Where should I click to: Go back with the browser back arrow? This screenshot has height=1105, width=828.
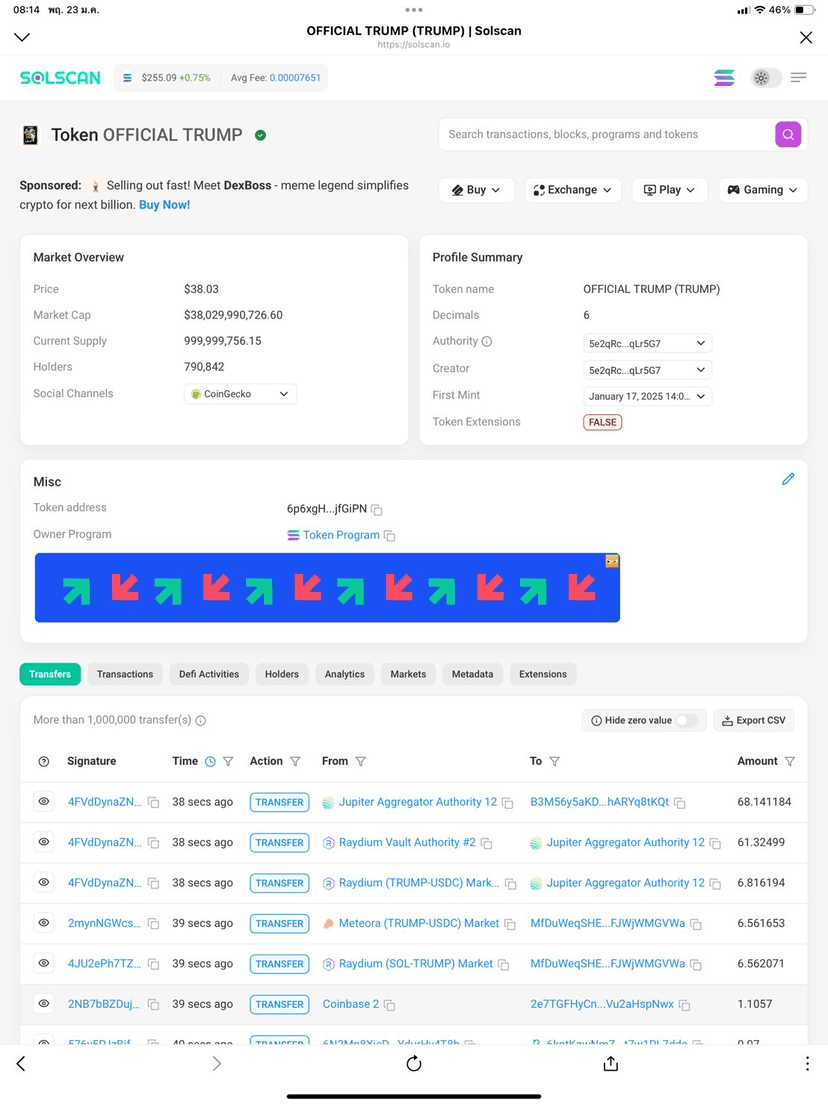(x=21, y=1063)
